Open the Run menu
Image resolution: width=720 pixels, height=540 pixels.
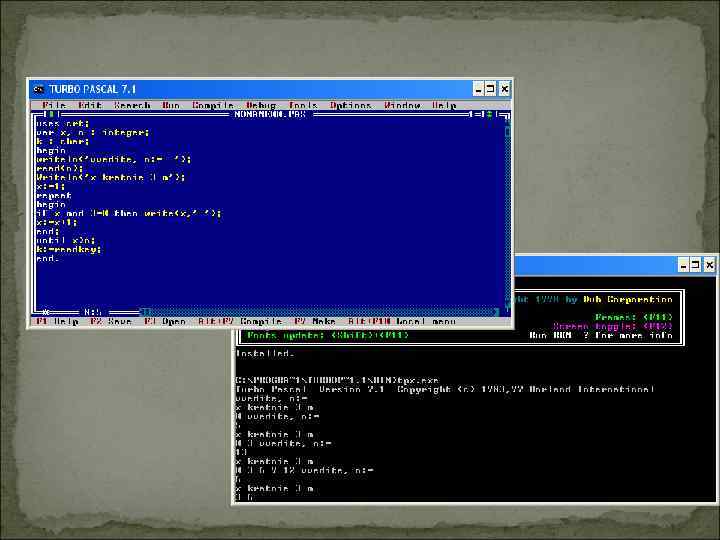(171, 105)
